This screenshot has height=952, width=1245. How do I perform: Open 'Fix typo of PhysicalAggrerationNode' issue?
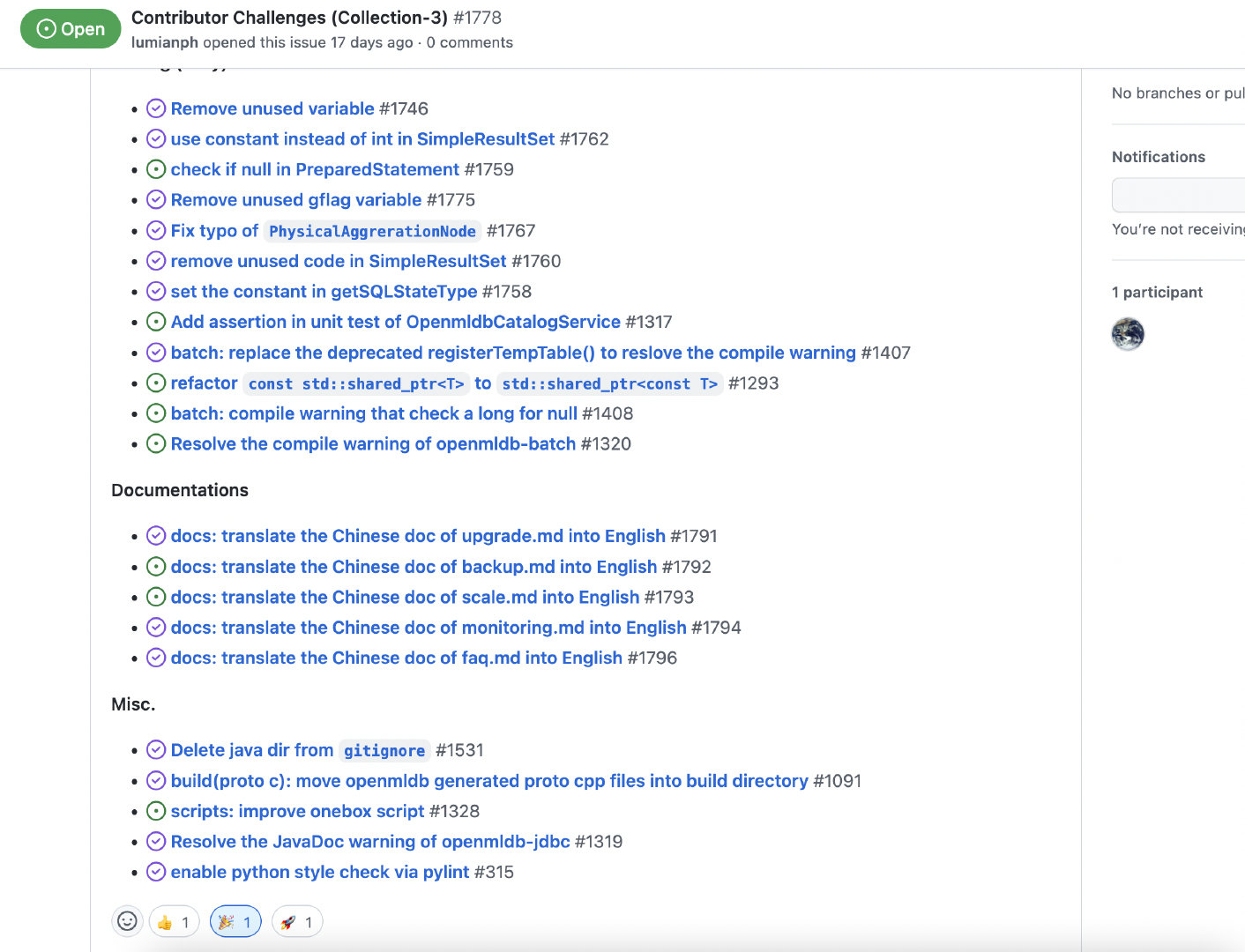[326, 231]
